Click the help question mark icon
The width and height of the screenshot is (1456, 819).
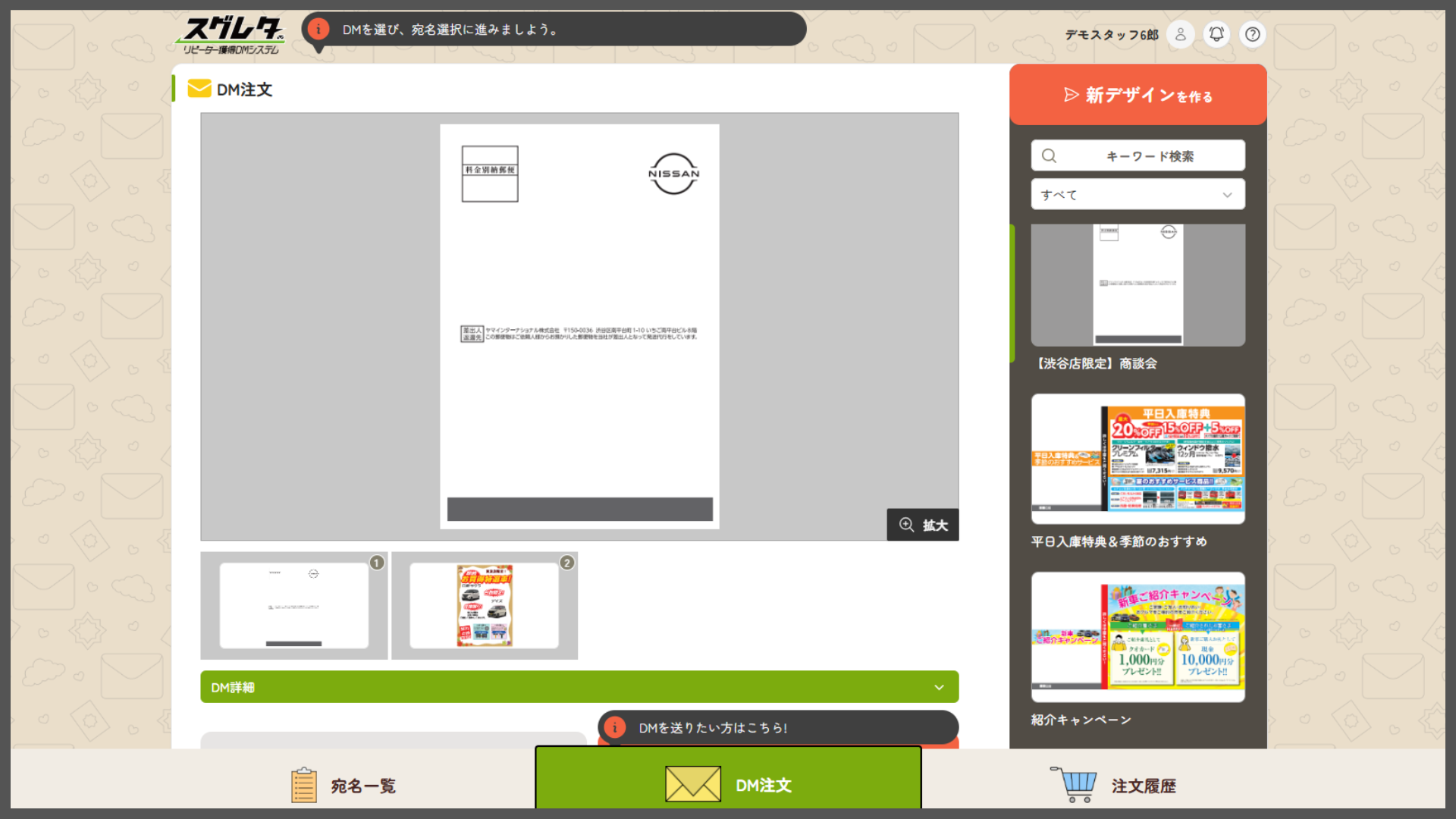[1253, 34]
